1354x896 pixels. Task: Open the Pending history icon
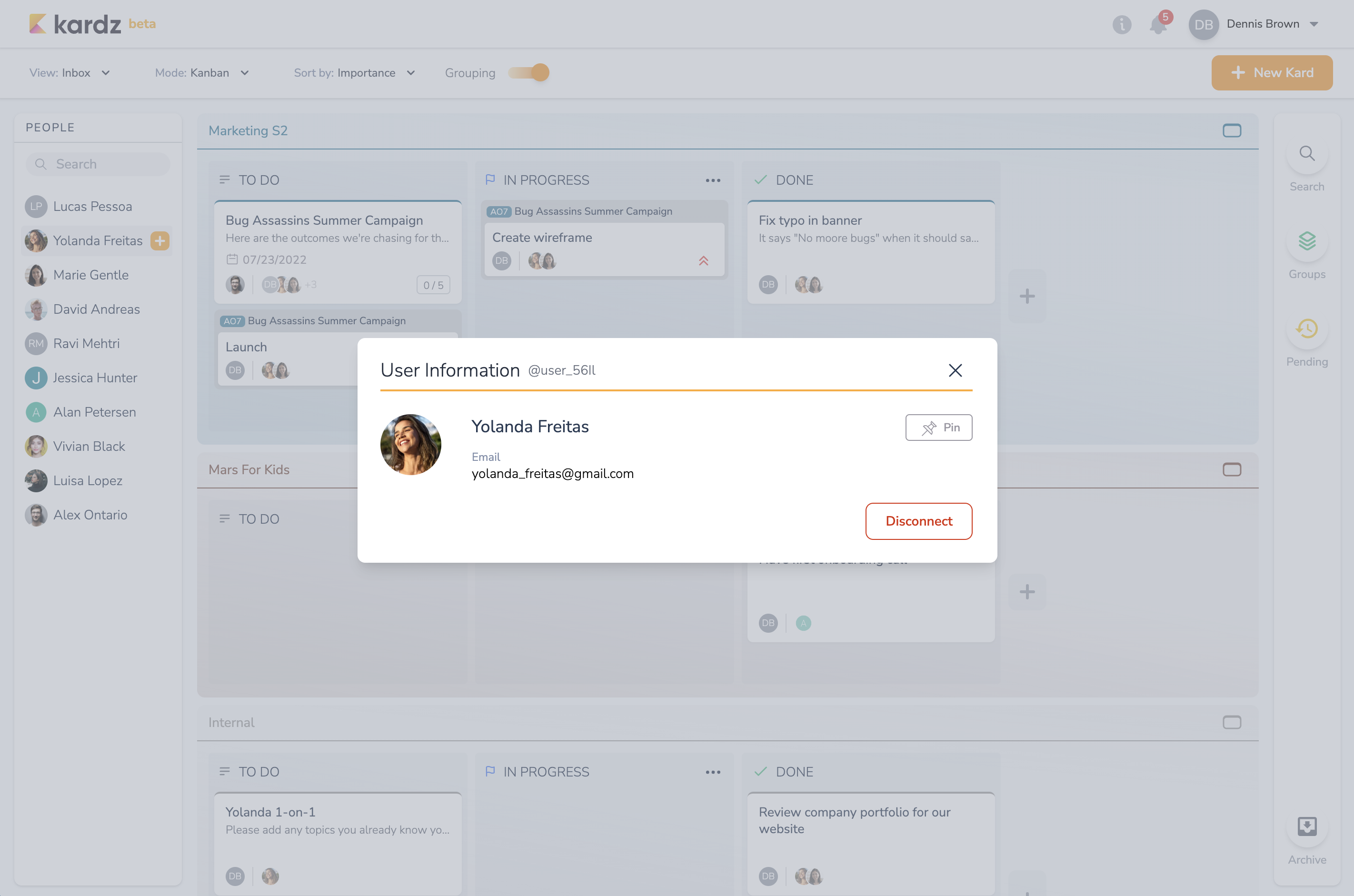(x=1306, y=329)
